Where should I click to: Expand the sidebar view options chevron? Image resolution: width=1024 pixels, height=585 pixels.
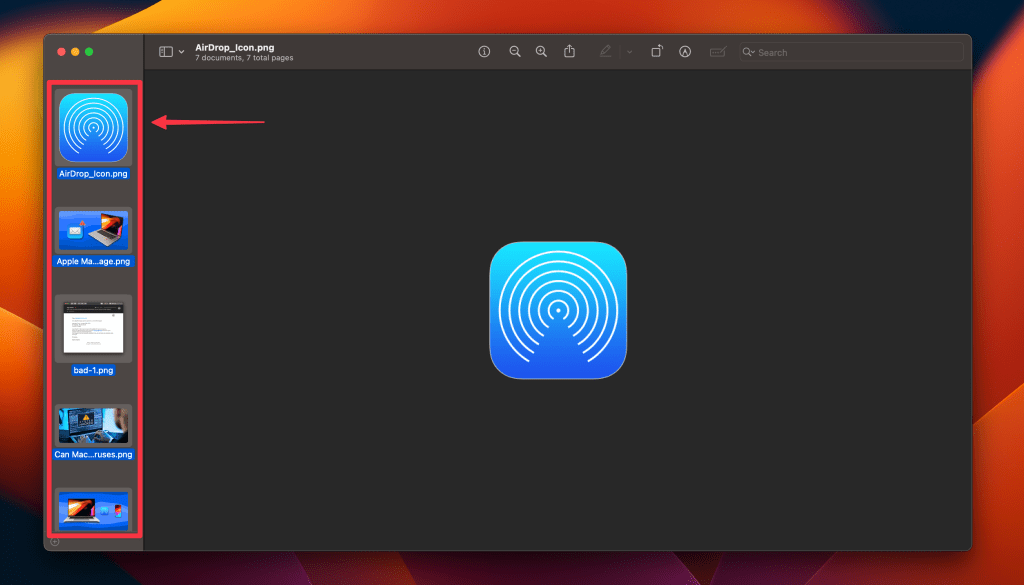point(181,52)
